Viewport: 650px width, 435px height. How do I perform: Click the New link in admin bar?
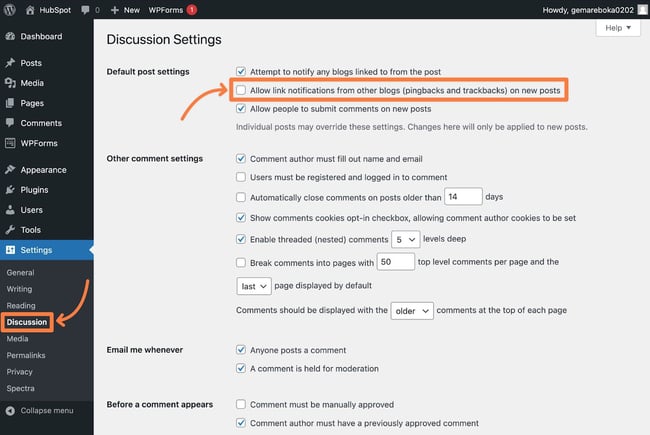point(131,10)
